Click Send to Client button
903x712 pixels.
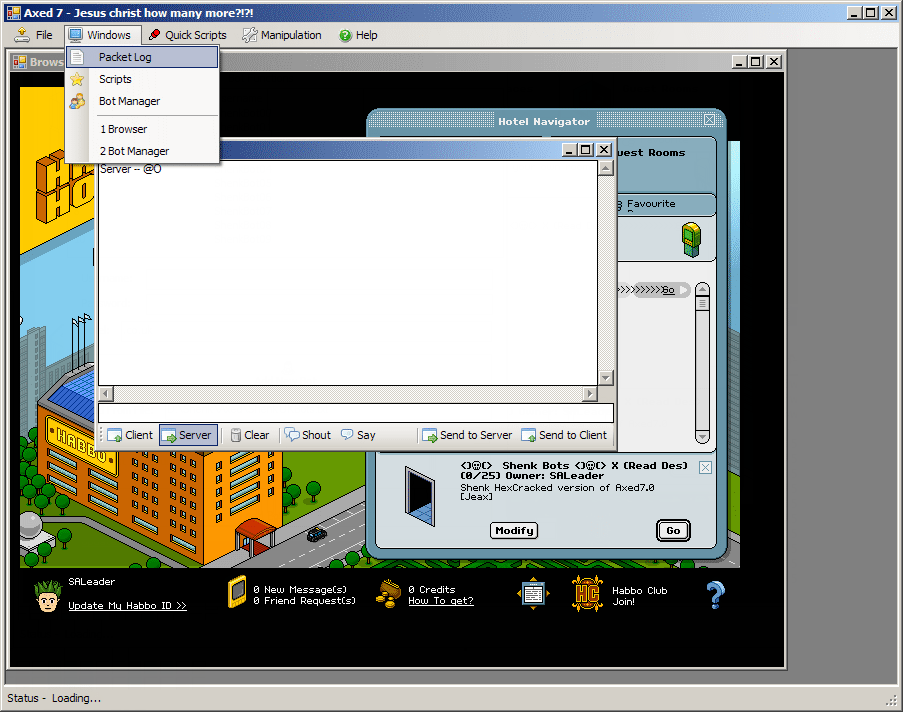coord(564,435)
